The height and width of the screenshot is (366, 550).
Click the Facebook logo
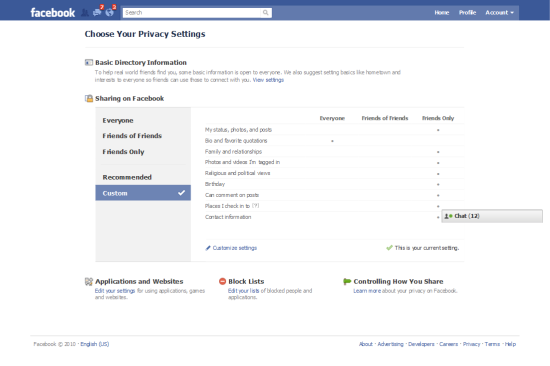click(x=53, y=13)
